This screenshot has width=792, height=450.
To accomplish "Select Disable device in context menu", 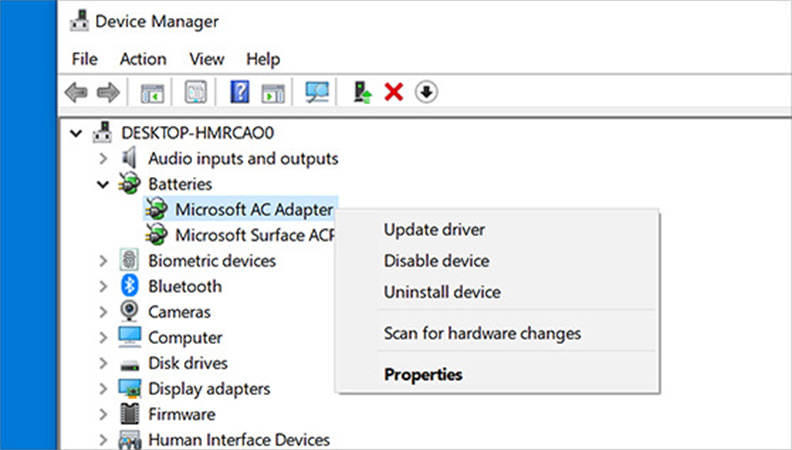I will (x=436, y=261).
